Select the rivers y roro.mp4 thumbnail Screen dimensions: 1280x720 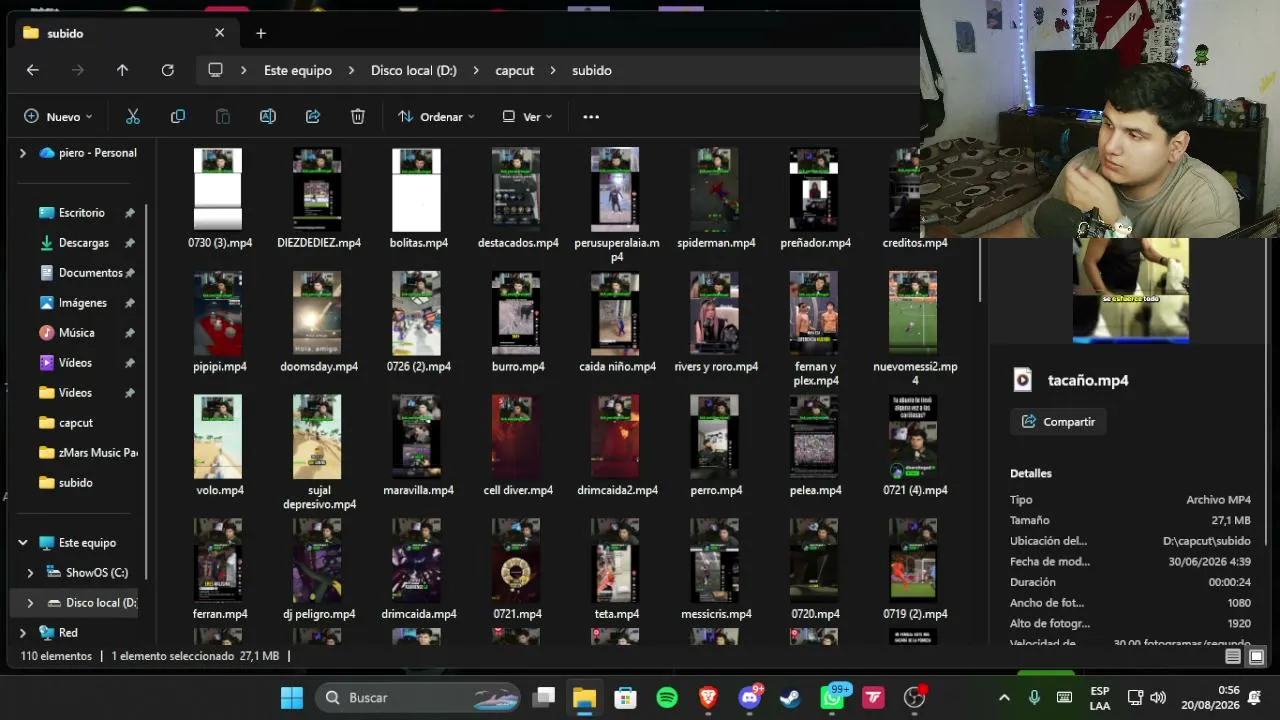[x=714, y=313]
